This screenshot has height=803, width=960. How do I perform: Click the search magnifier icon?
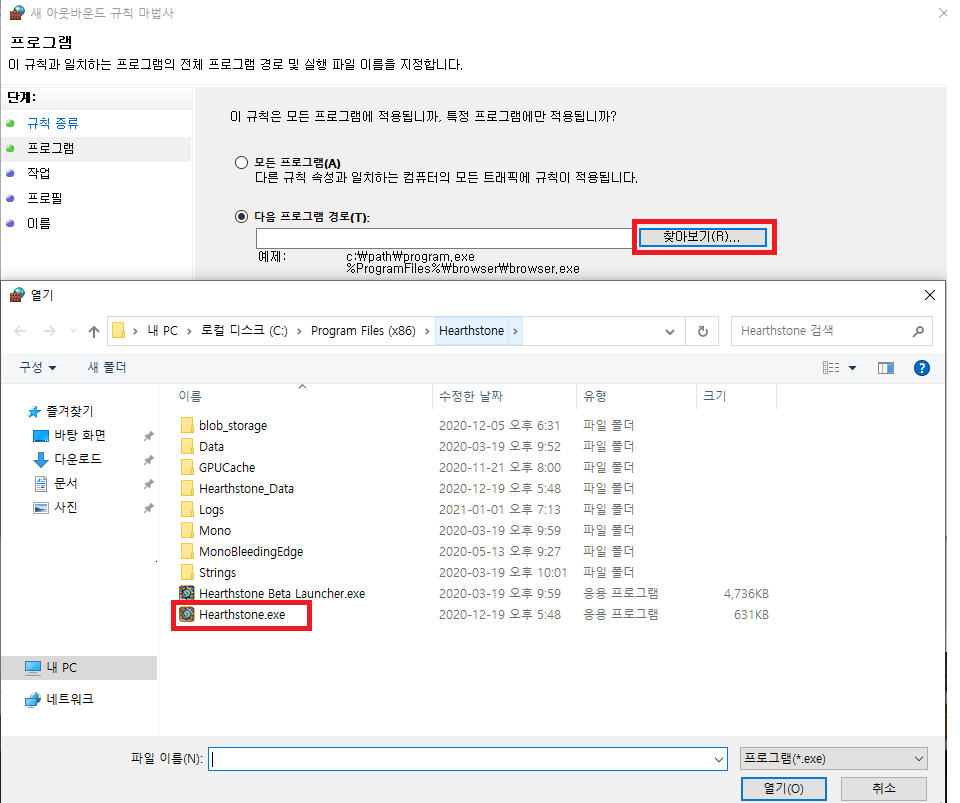918,331
